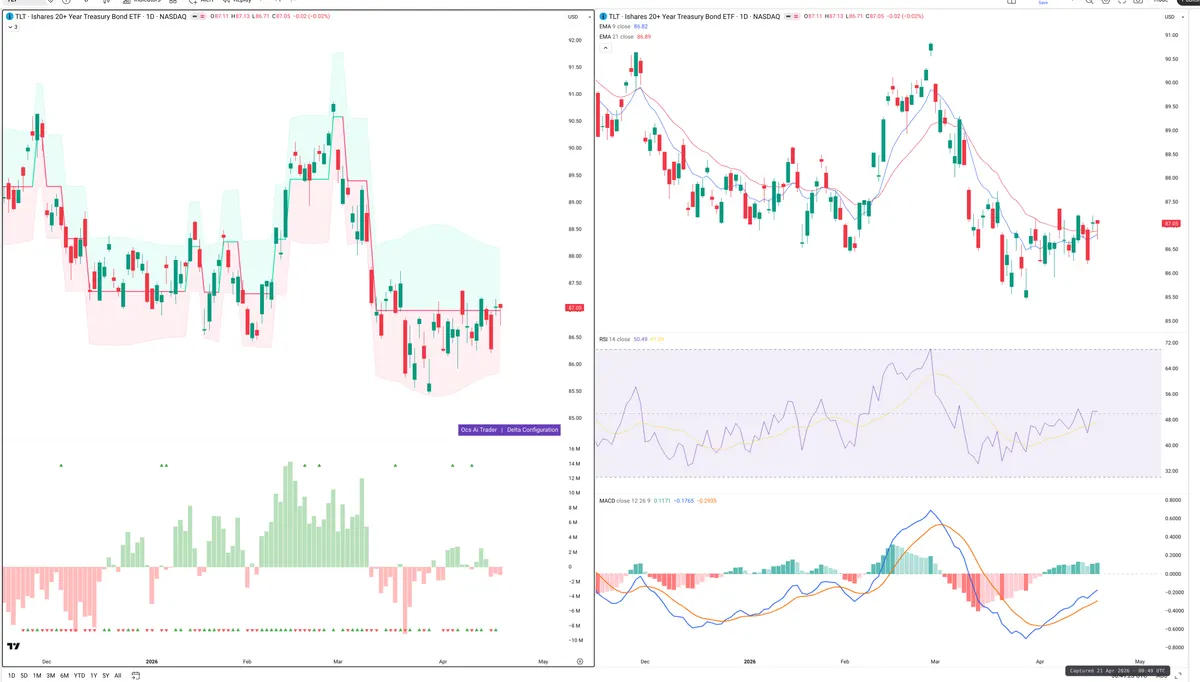This screenshot has width=1200, height=682.
Task: Click RSI value 50.49 in legend
Action: pos(641,339)
